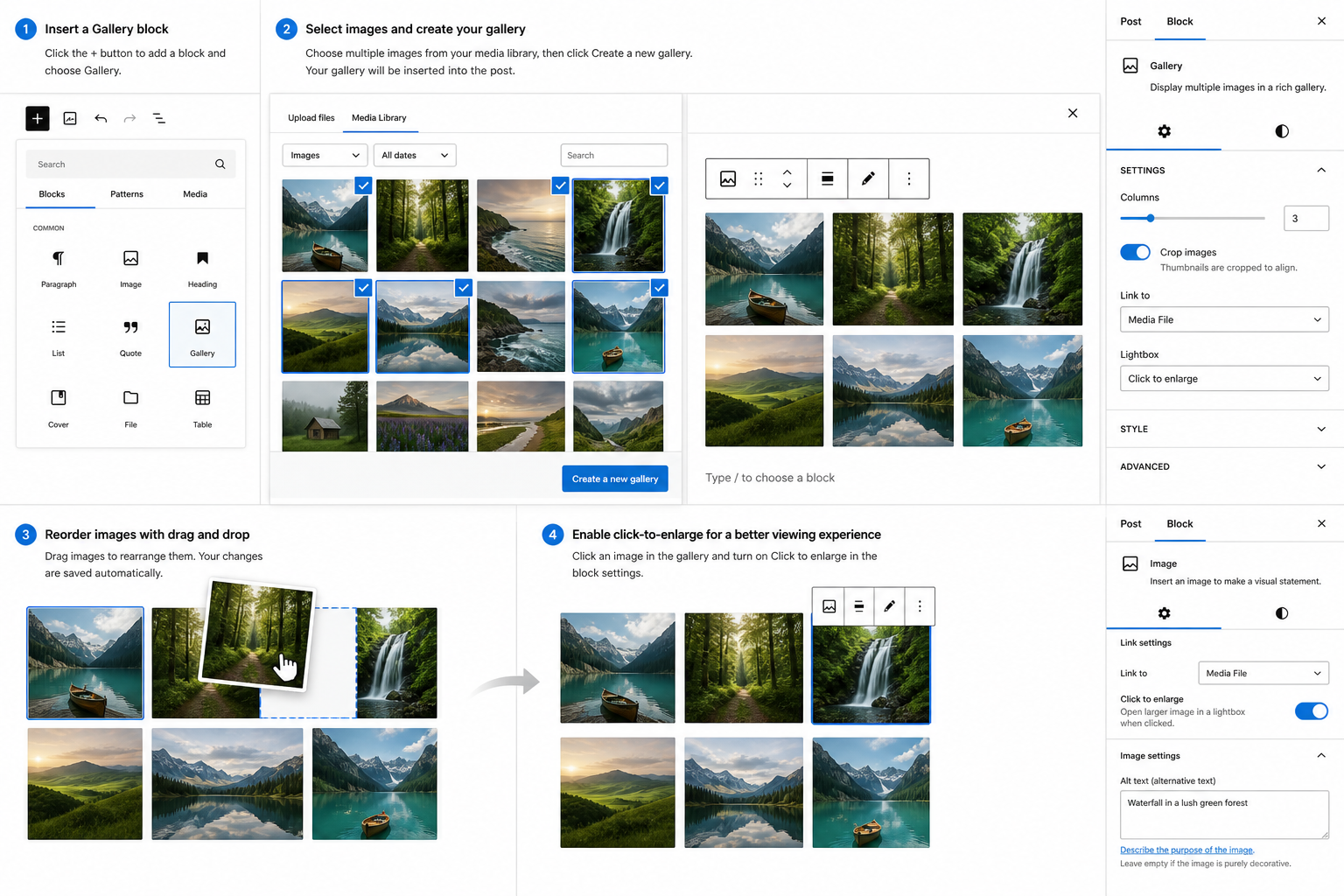Edit the Alt text field for the waterfall image

click(x=1224, y=815)
